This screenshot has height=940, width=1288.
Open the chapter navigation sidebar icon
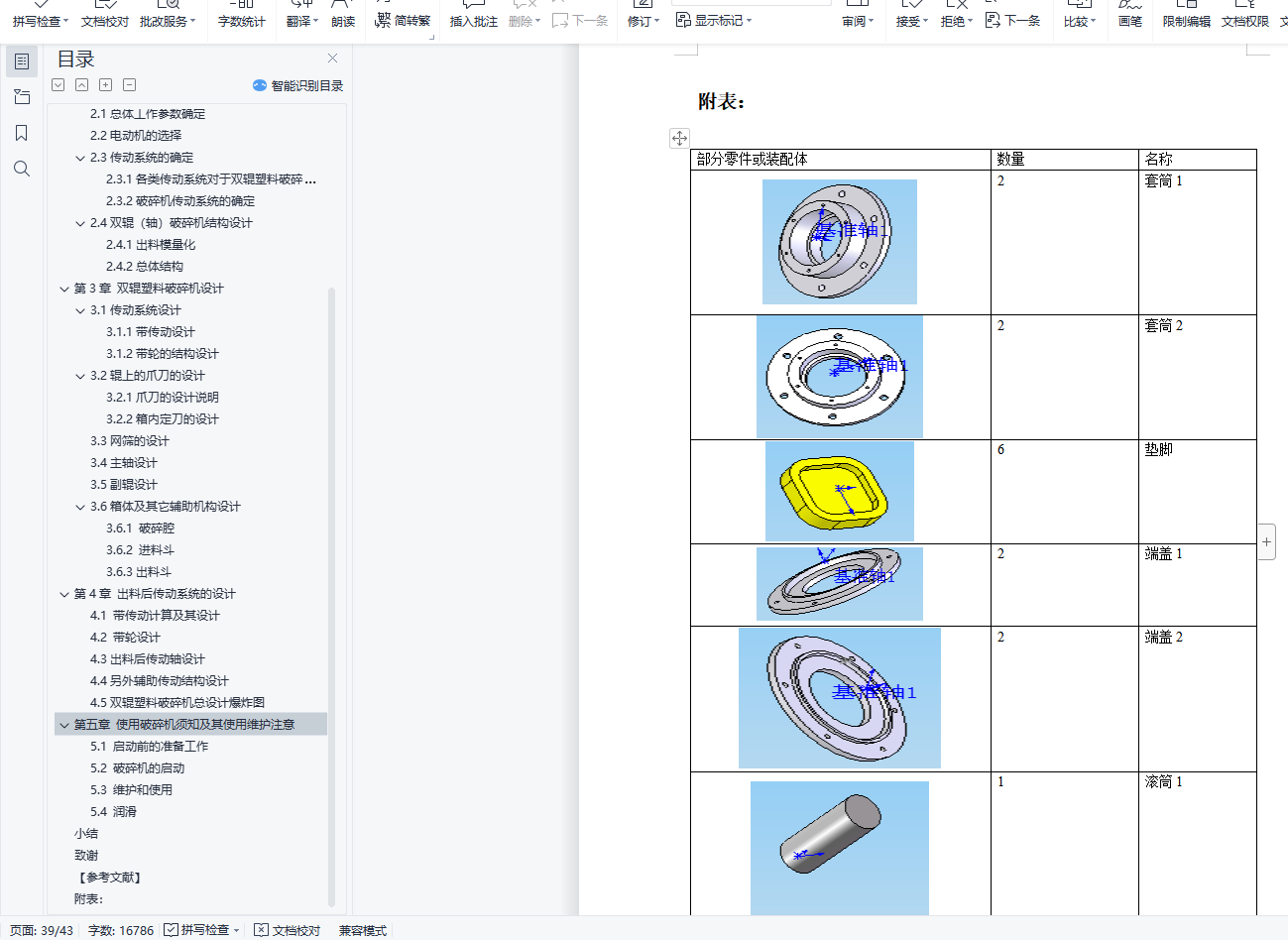(x=22, y=97)
